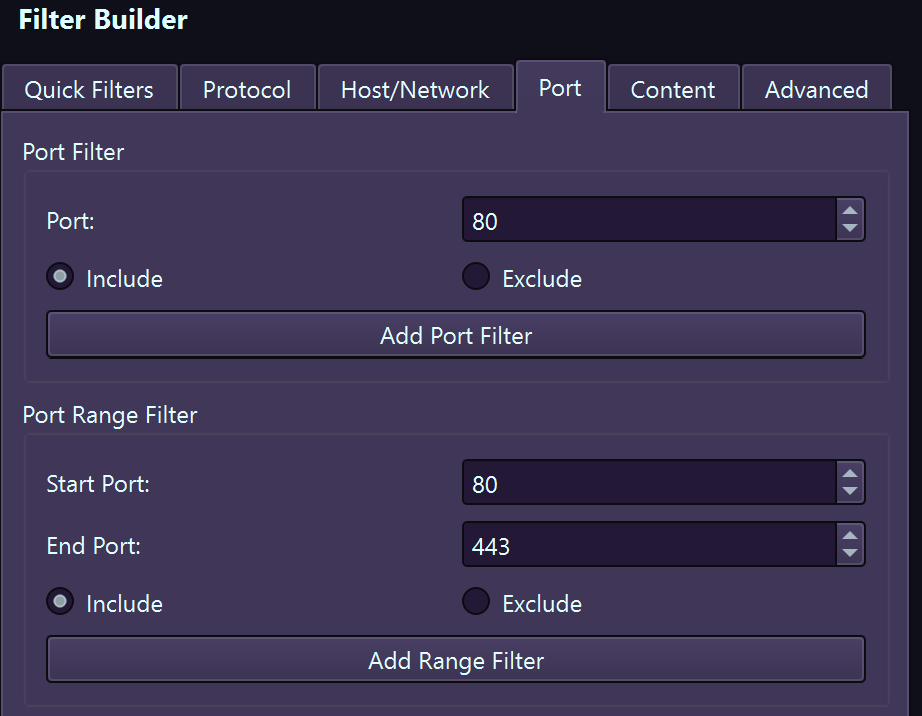The image size is (922, 716).
Task: Open the Content tab
Action: click(673, 88)
